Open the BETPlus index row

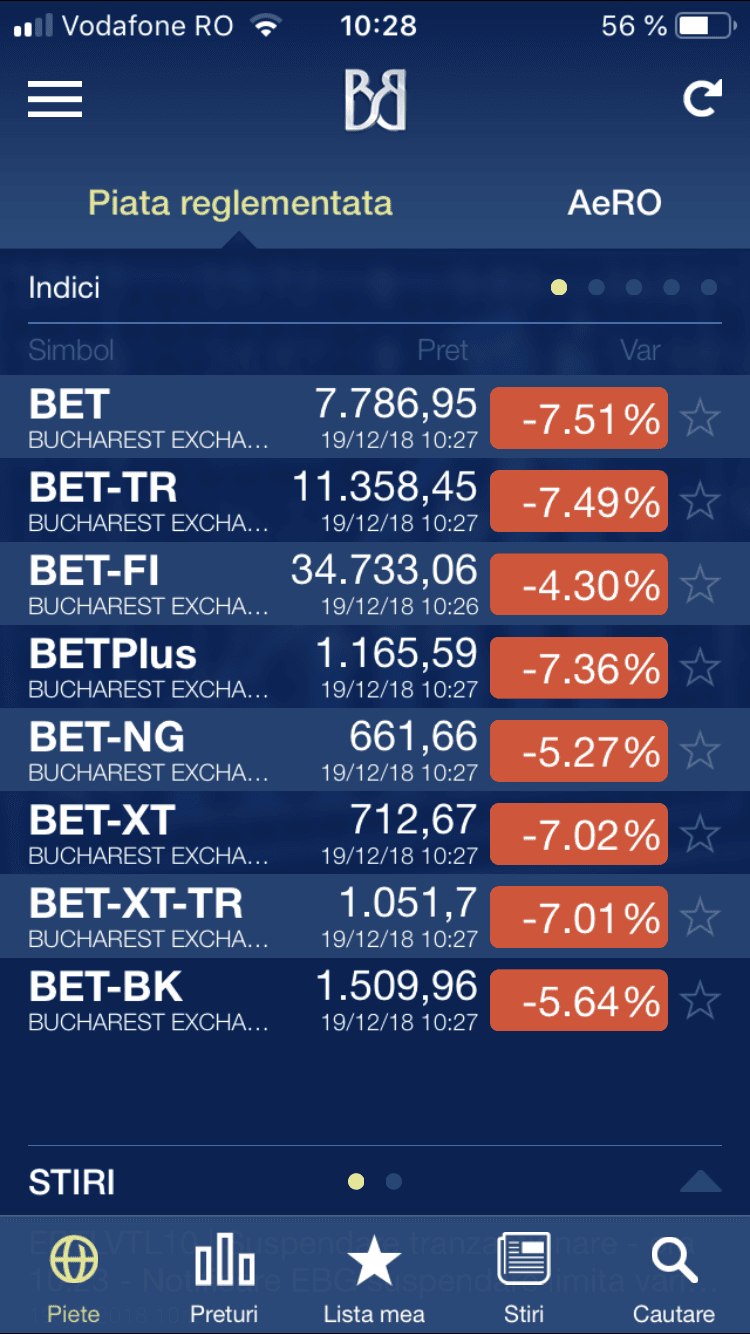tap(375, 666)
